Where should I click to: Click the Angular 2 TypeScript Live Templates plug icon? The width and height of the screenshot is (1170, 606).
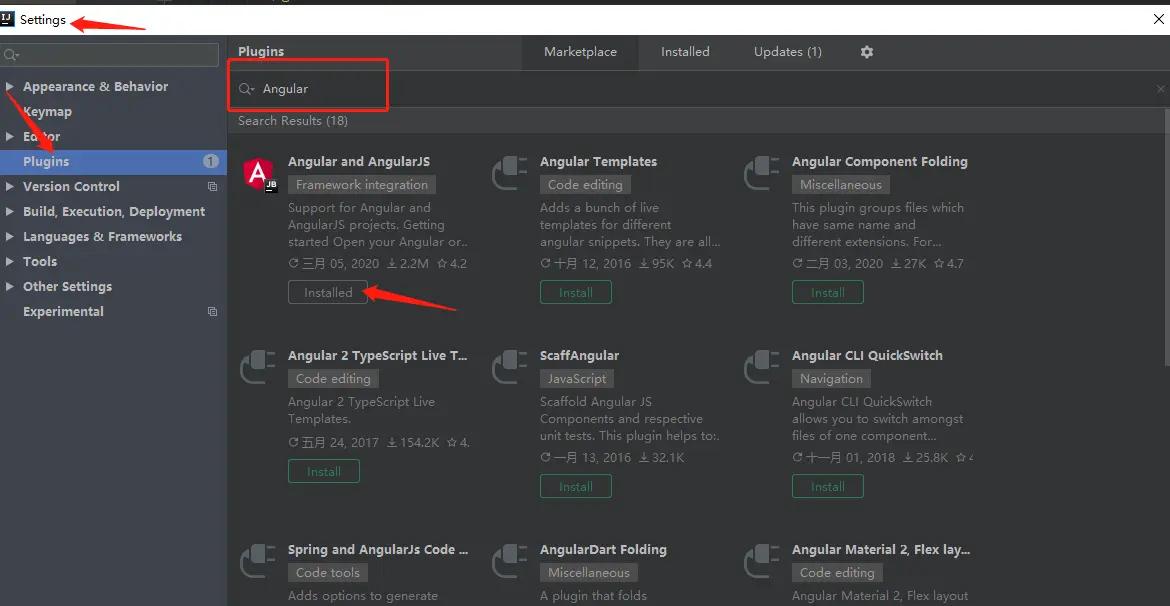click(x=258, y=368)
